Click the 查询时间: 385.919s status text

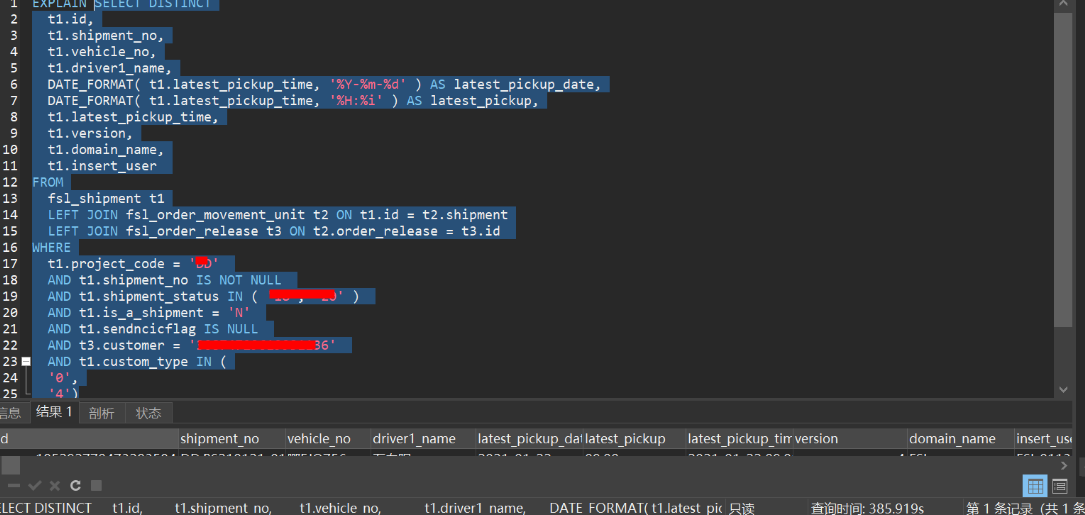pyautogui.click(x=867, y=508)
